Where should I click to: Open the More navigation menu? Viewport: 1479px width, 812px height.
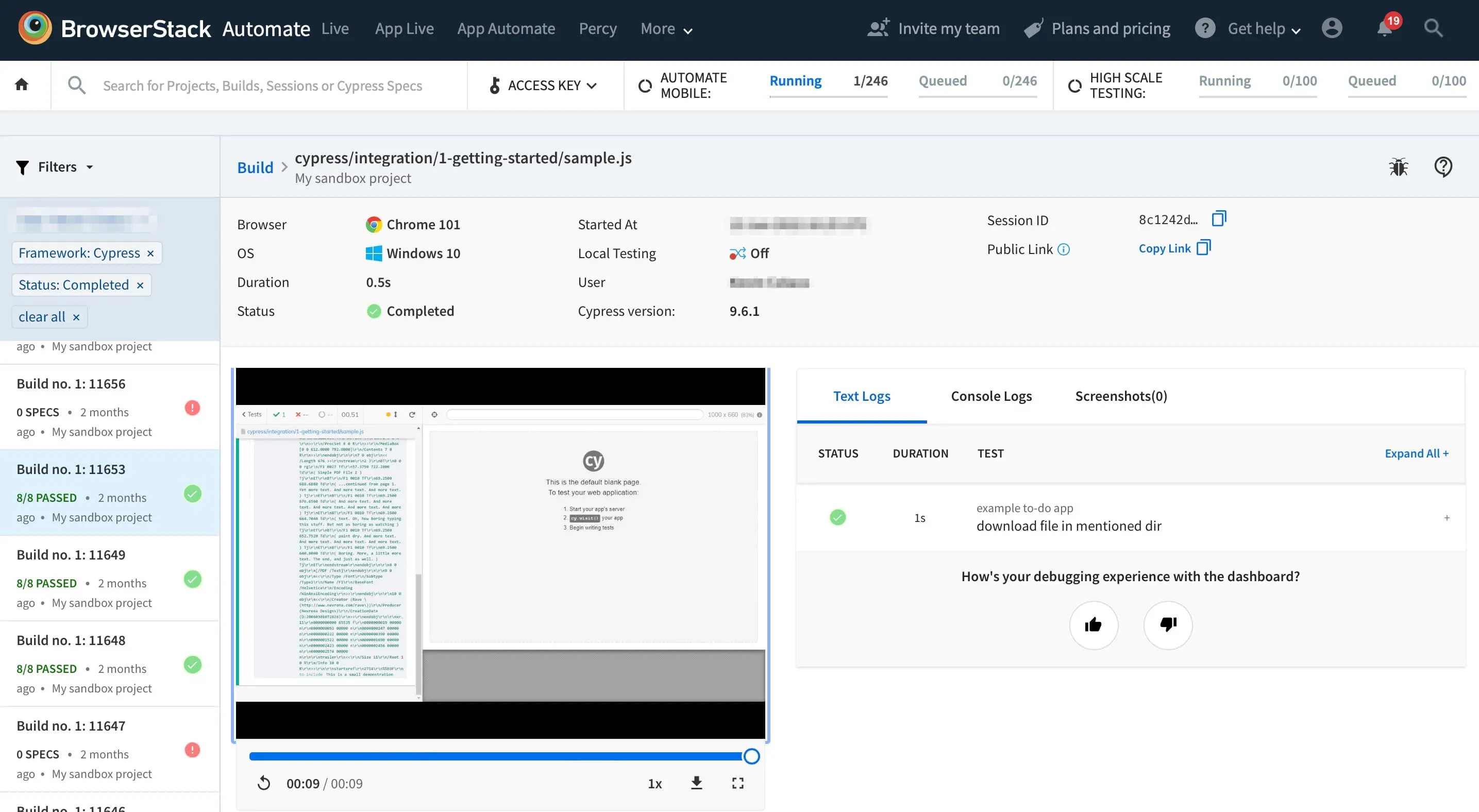point(666,29)
